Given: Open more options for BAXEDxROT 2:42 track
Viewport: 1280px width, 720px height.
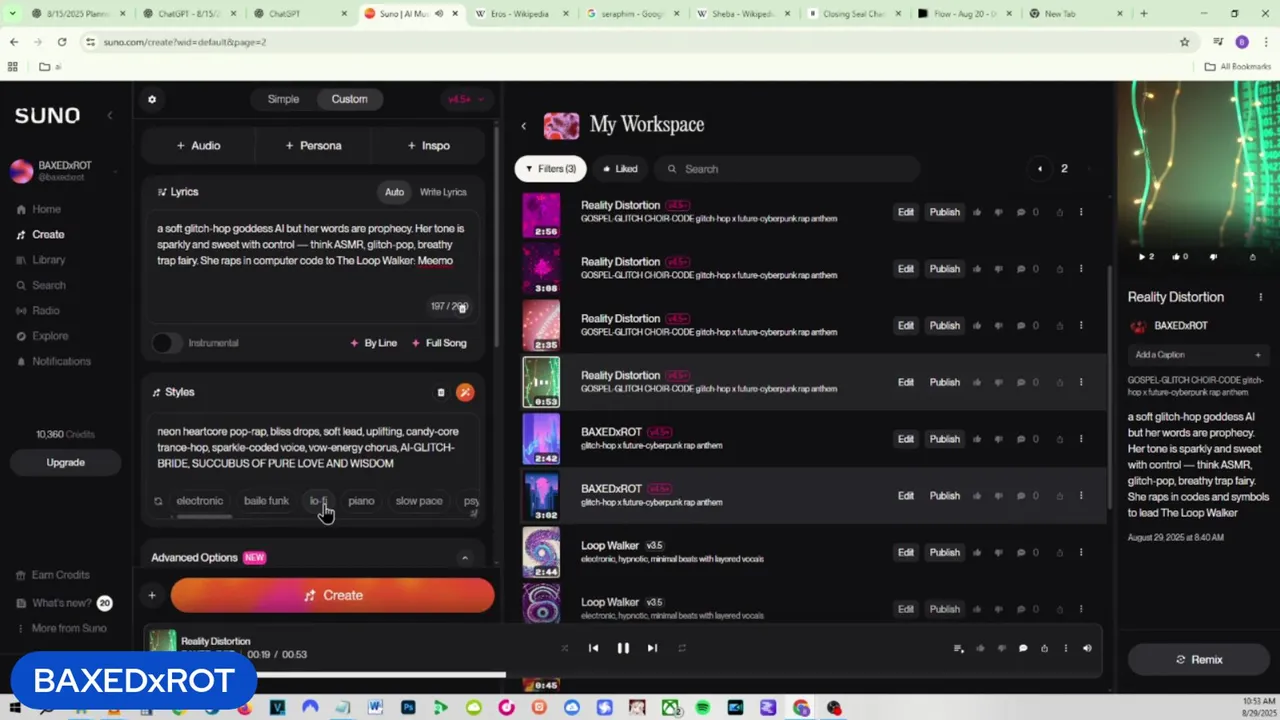Looking at the screenshot, I should 1081,439.
